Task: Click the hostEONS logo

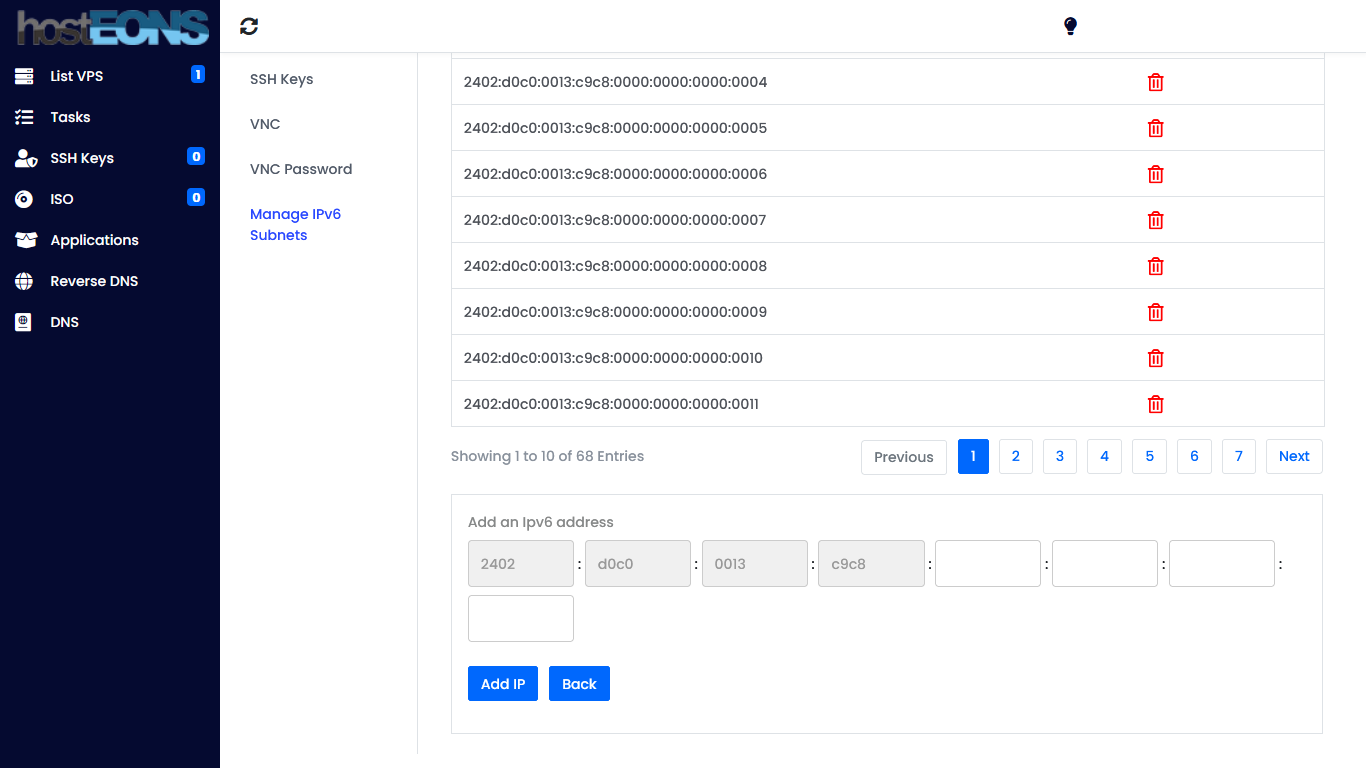Action: [112, 27]
